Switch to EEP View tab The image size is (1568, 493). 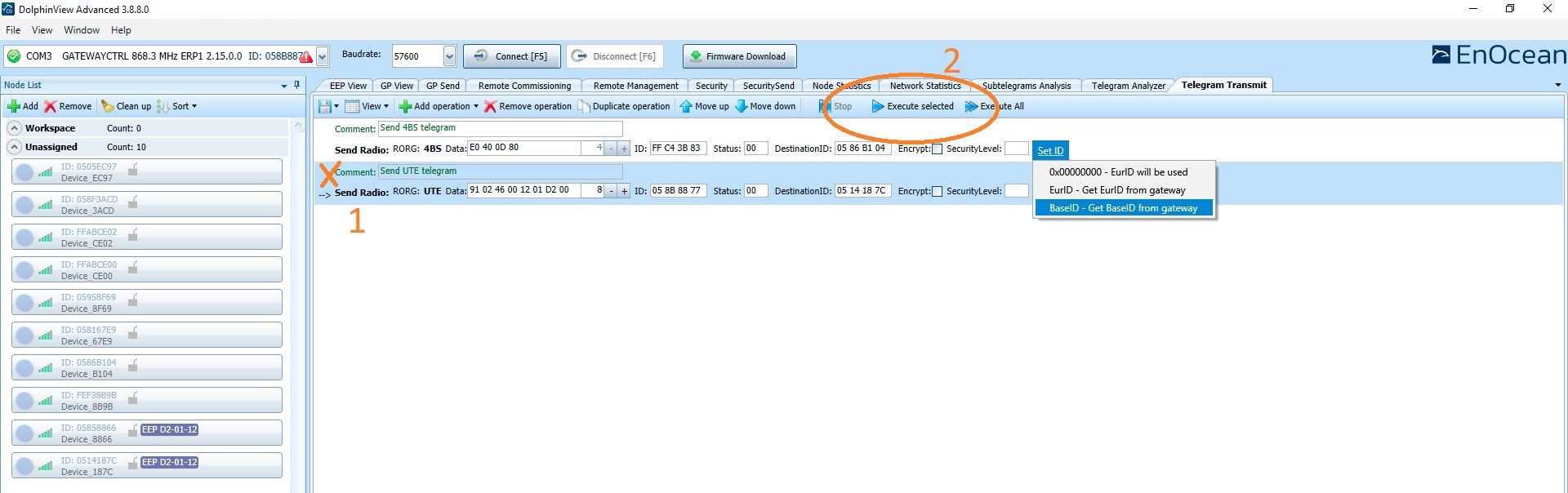(x=348, y=86)
